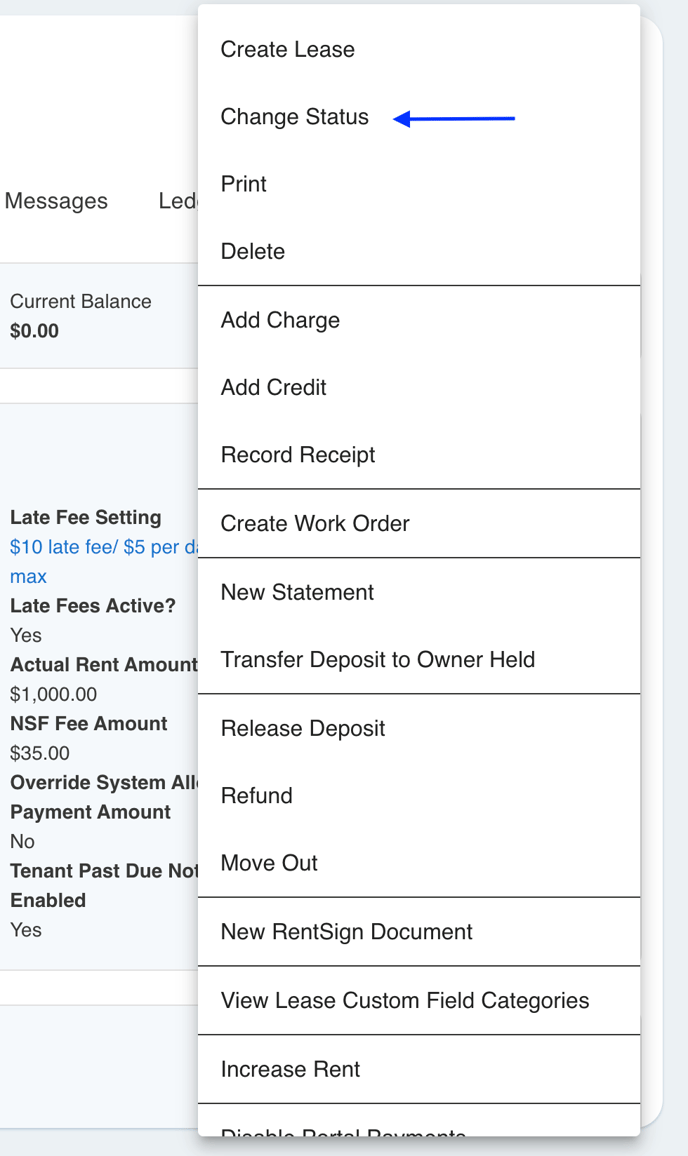688x1156 pixels.
Task: Choose View Lease Custom Field Categories
Action: 405,1001
